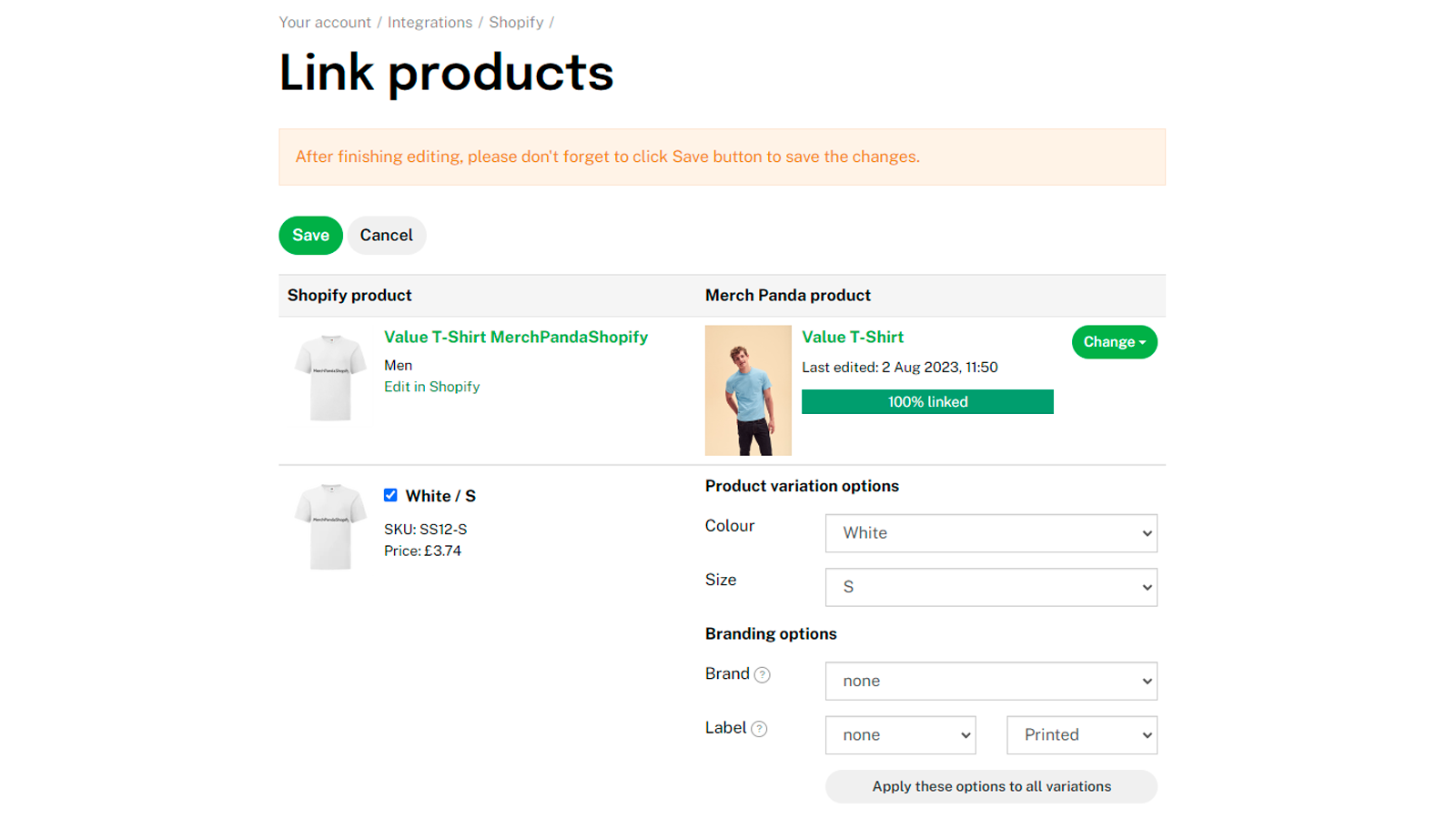The width and height of the screenshot is (1456, 819).
Task: Click the Branding options heading
Action: [x=771, y=633]
